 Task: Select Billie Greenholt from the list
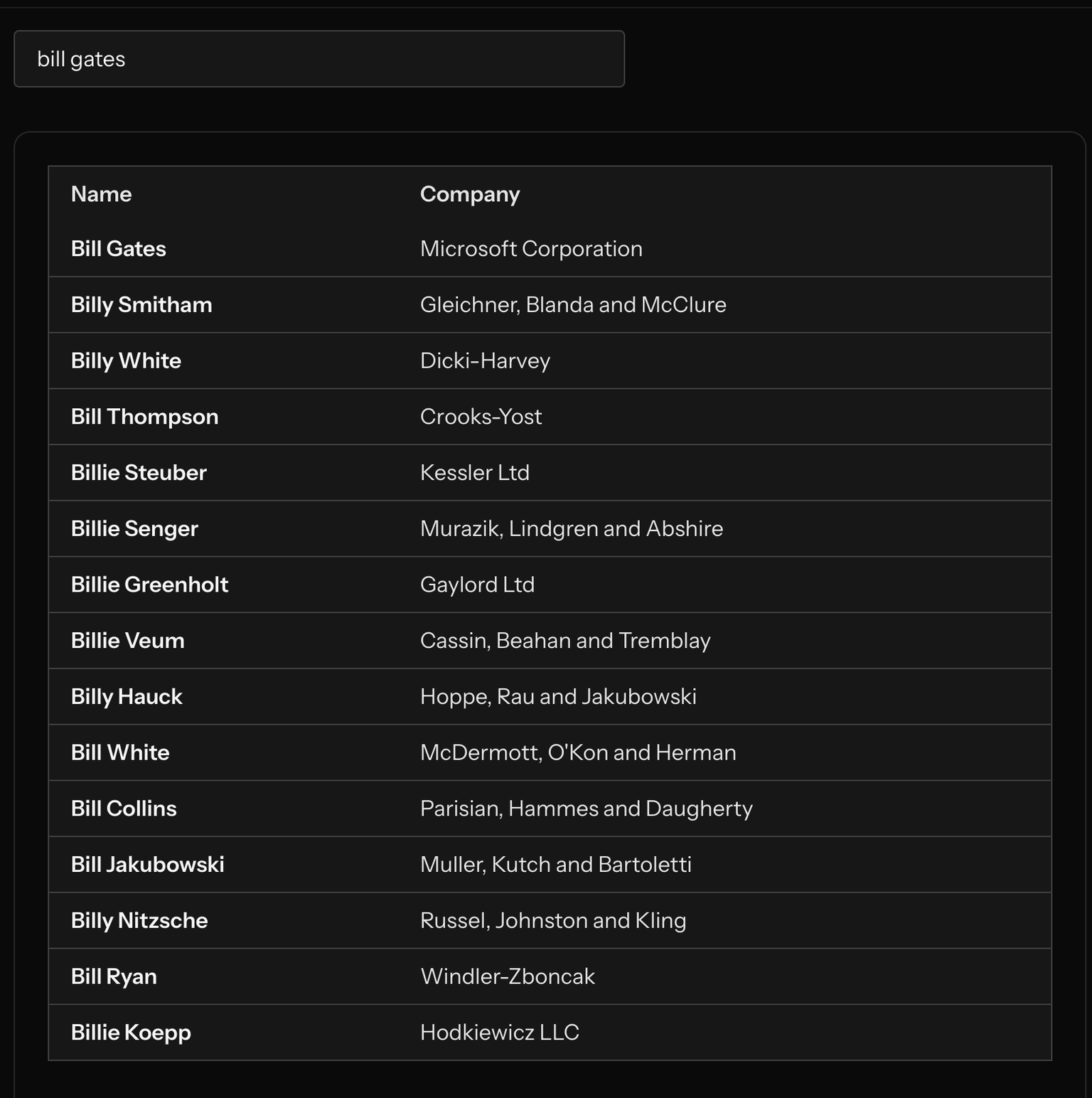tap(149, 584)
